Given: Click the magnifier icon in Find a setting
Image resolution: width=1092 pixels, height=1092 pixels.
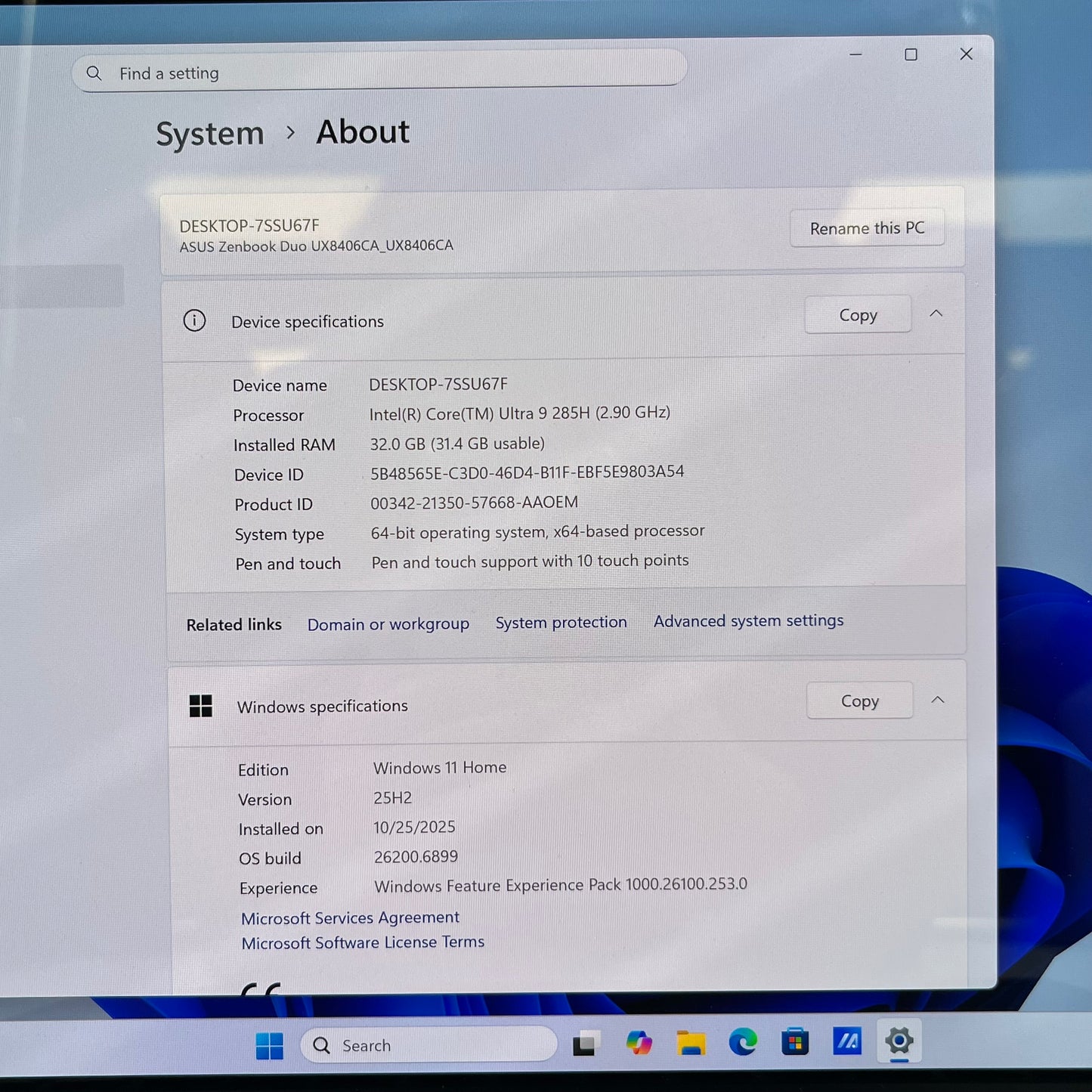Looking at the screenshot, I should click(x=94, y=73).
